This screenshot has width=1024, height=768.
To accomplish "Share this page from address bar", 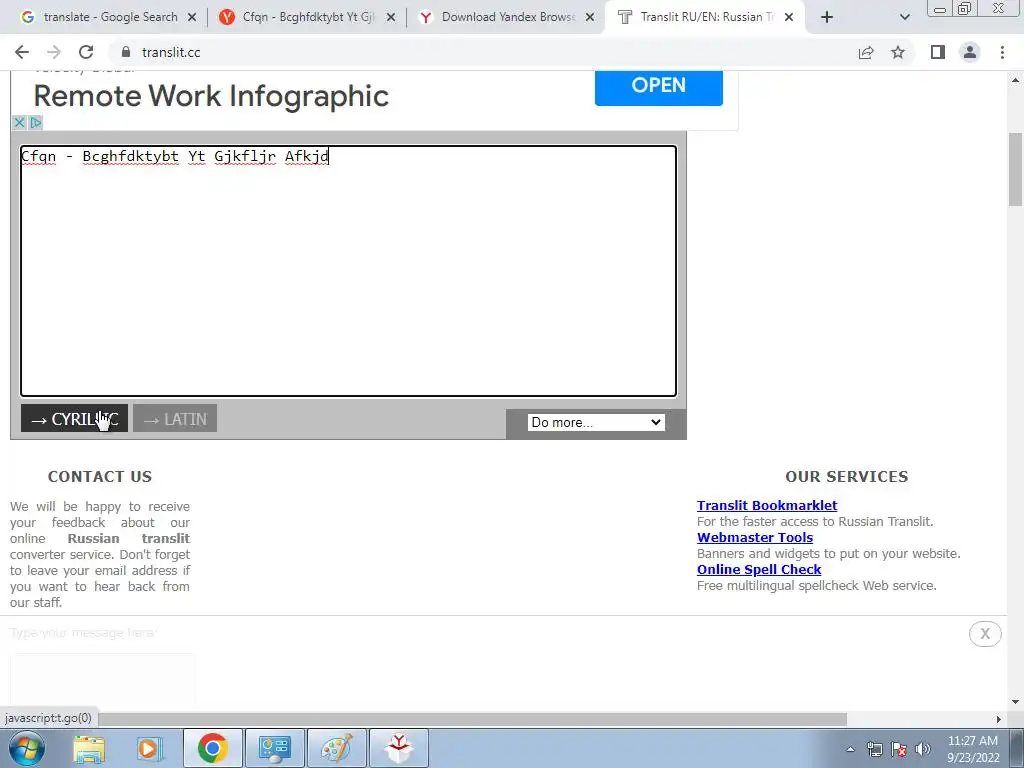I will pos(866,52).
